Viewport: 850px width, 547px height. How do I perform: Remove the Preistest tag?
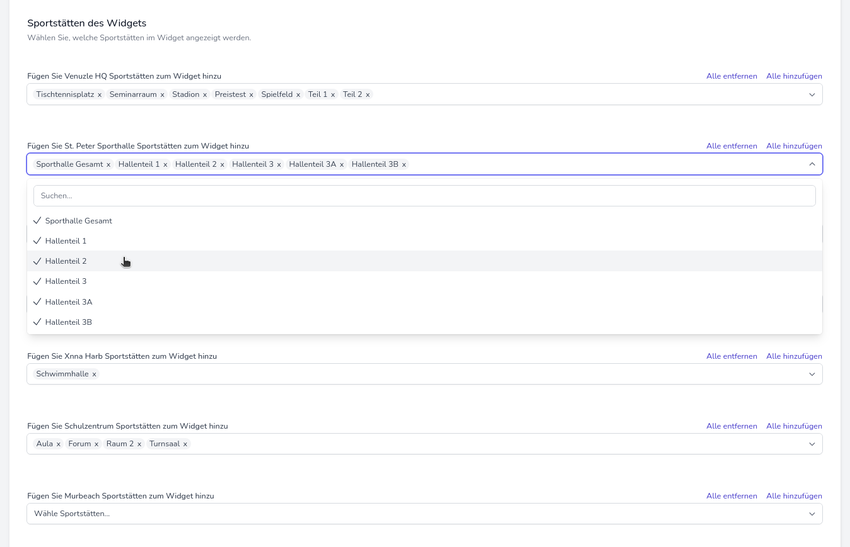coord(251,95)
